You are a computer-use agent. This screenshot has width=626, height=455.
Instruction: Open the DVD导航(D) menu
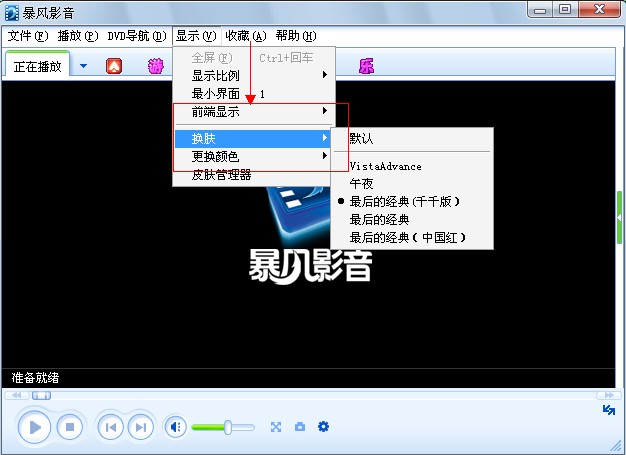point(137,36)
